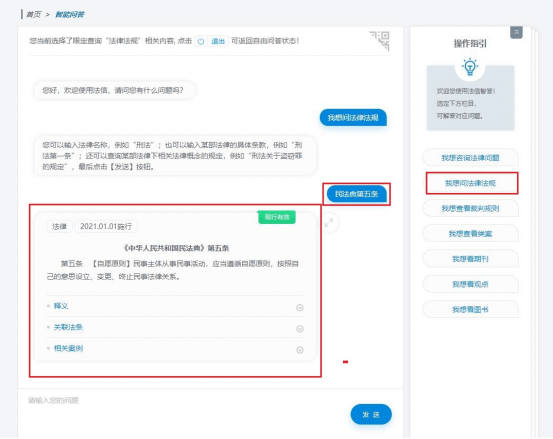553x439 pixels.
Task: Select 我想咨询法律问题 option
Action: pyautogui.click(x=470, y=158)
